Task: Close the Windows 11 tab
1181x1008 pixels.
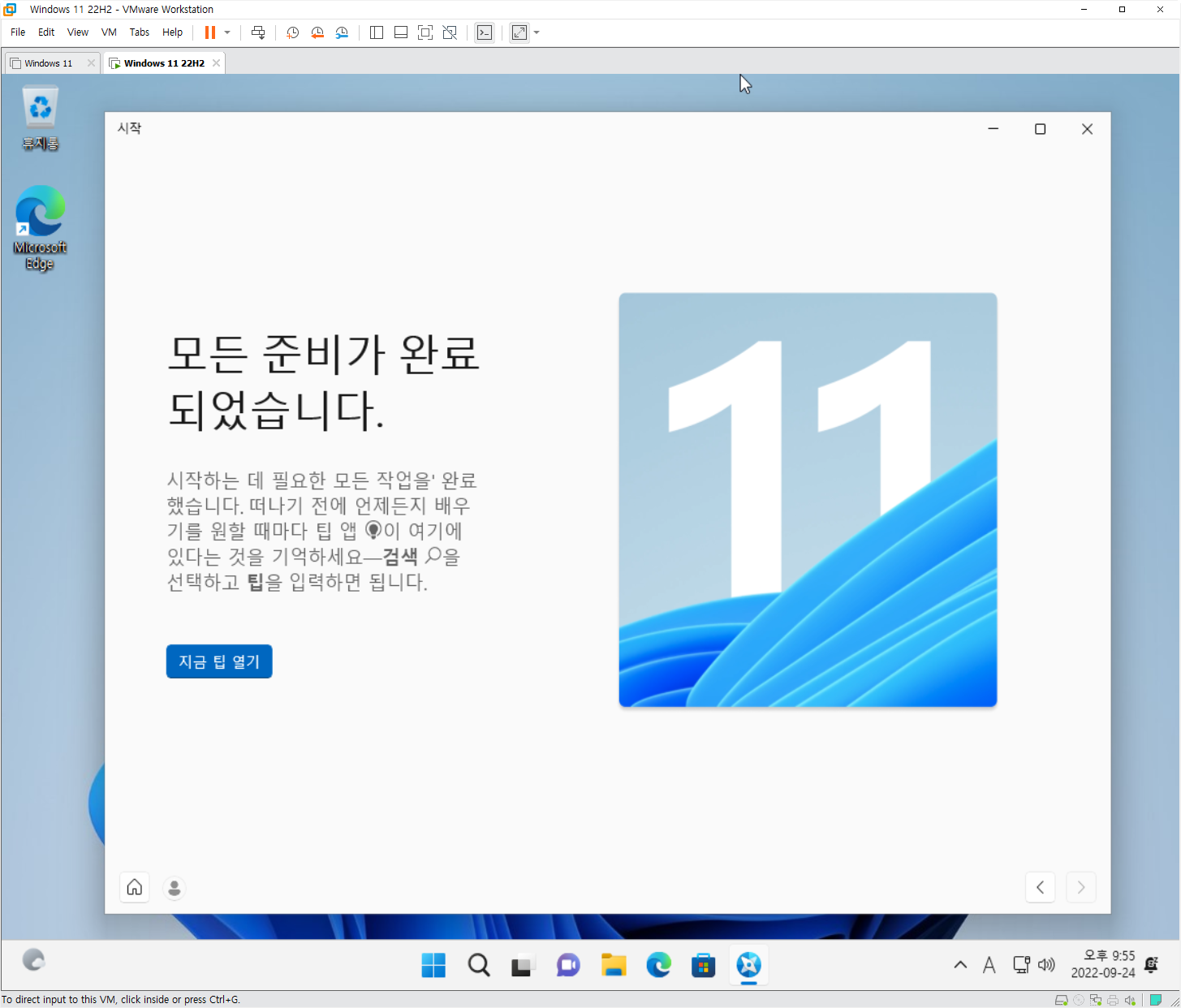Action: click(91, 63)
